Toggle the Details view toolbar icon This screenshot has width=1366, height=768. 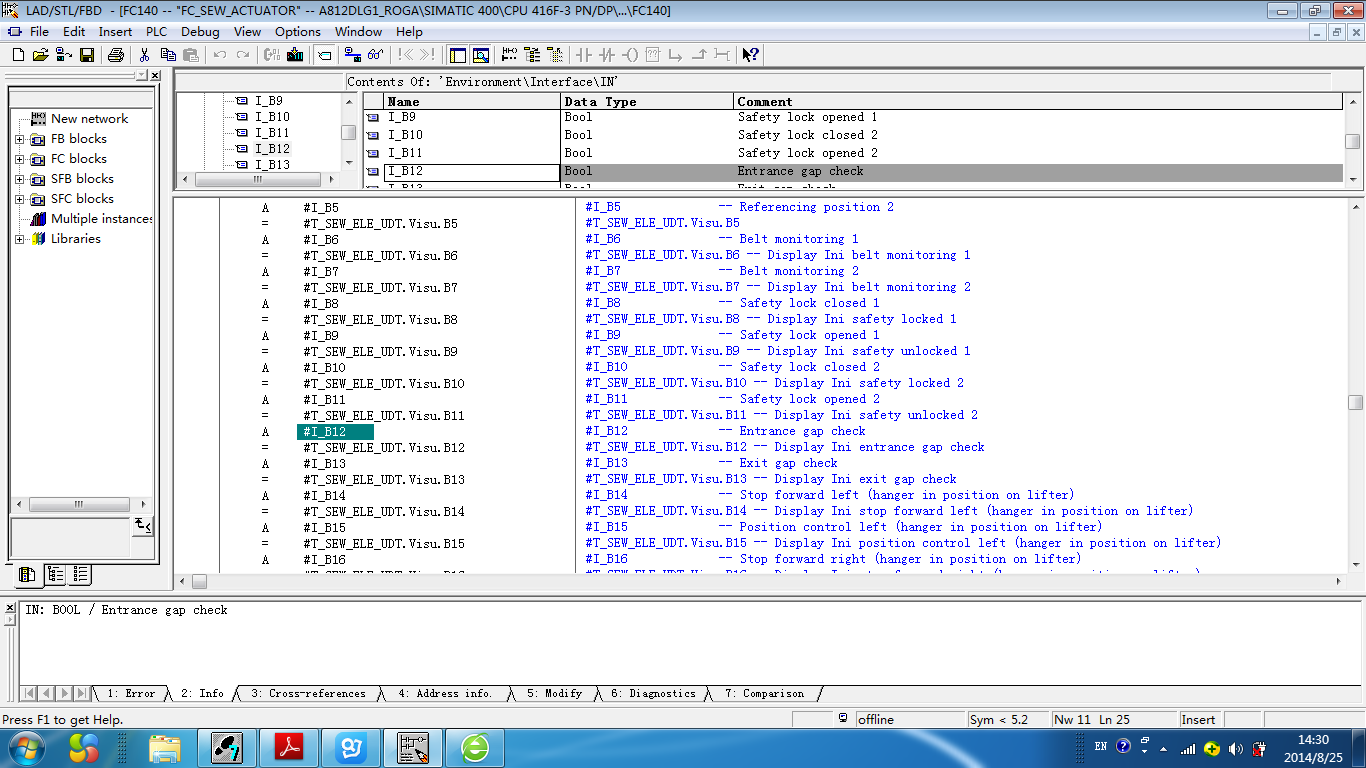click(x=481, y=55)
